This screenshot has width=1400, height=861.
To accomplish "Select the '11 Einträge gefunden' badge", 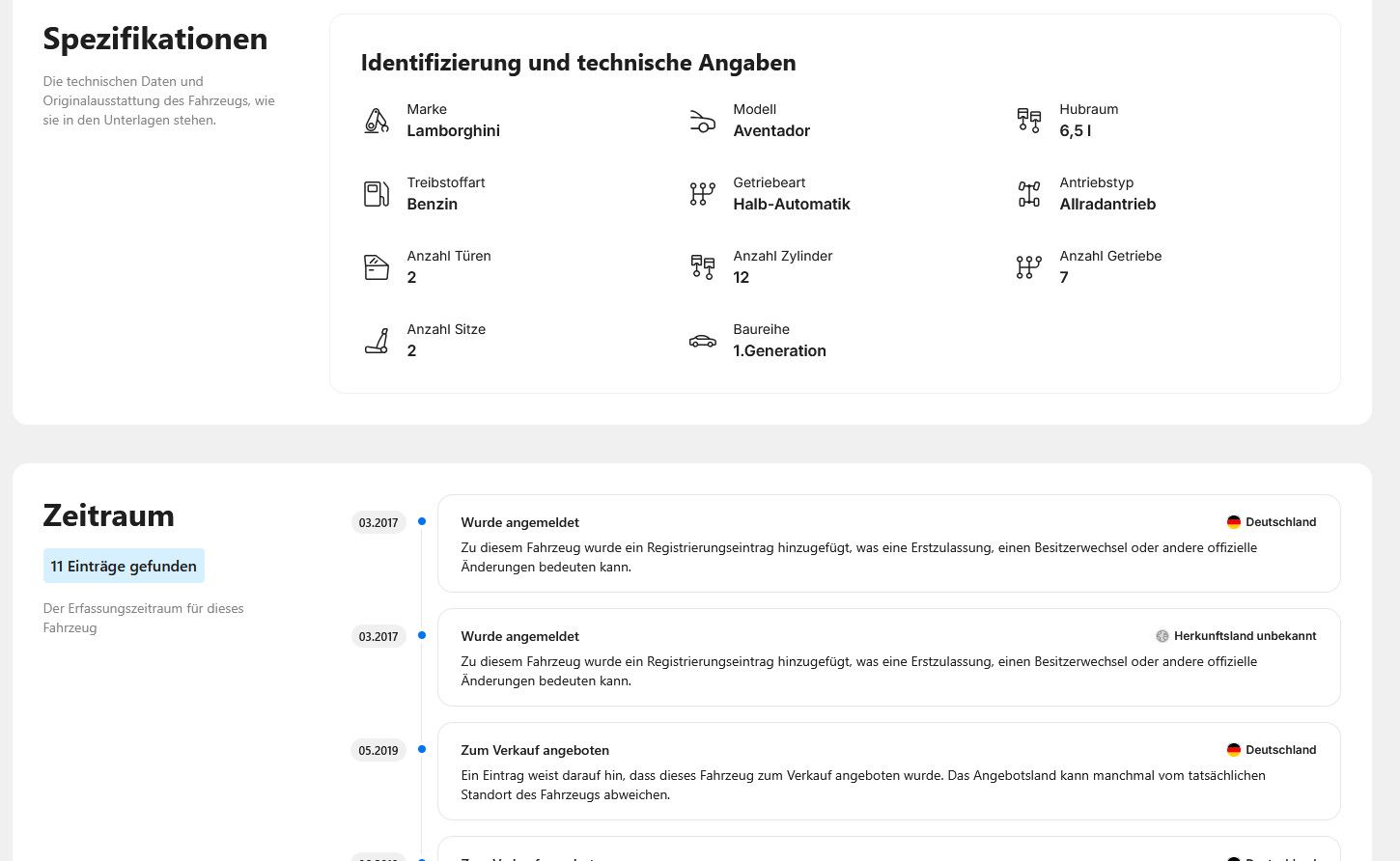I will pyautogui.click(x=124, y=566).
